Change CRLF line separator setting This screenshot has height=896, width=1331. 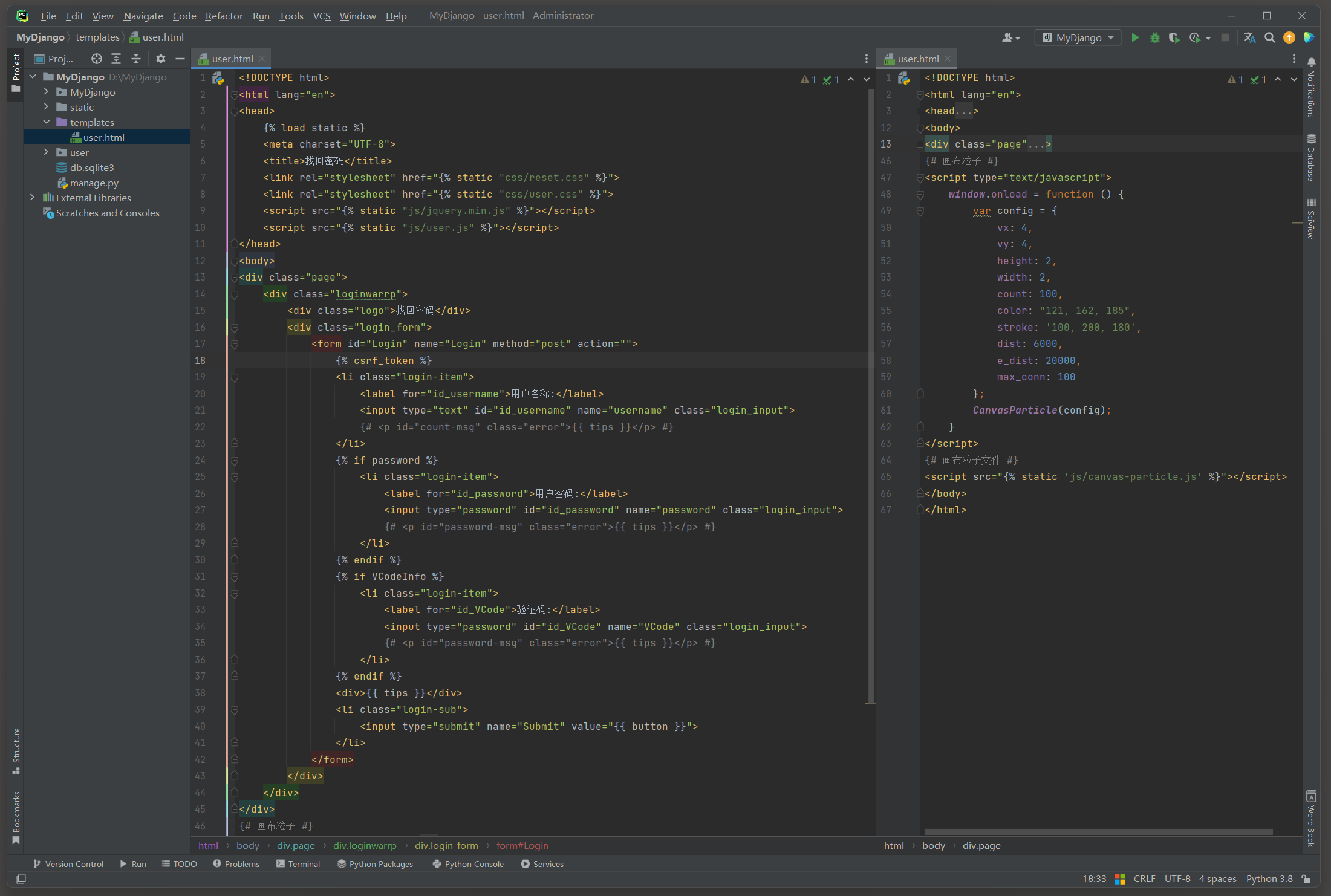point(1144,878)
